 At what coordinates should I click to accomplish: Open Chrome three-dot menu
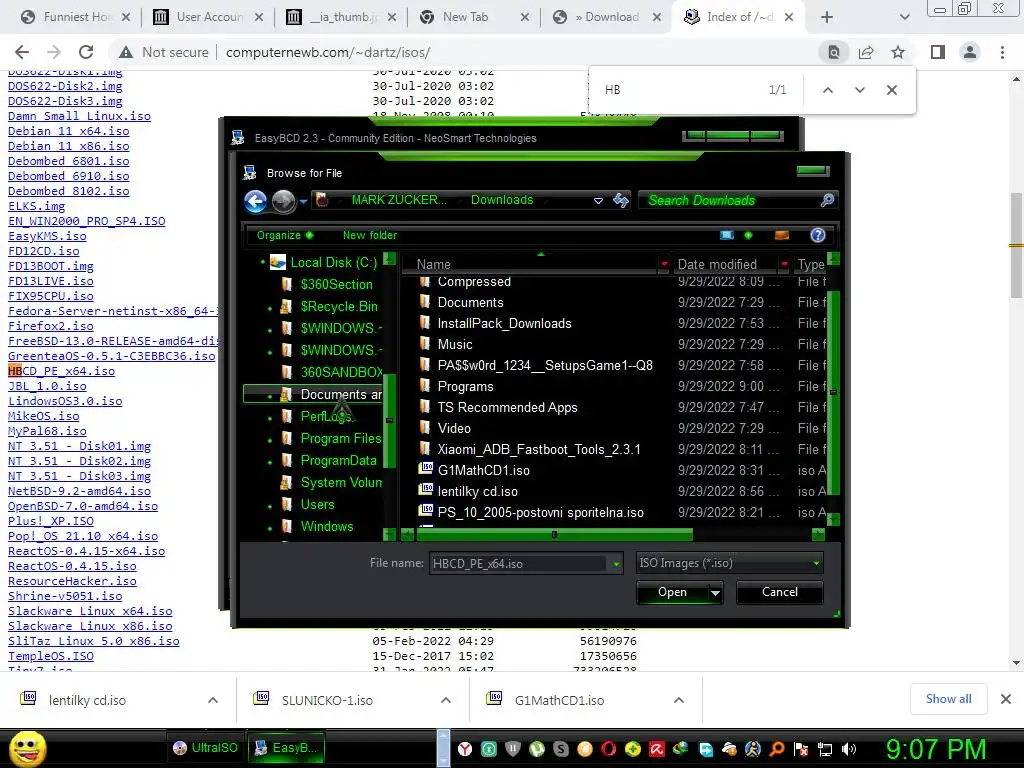pyautogui.click(x=1002, y=52)
